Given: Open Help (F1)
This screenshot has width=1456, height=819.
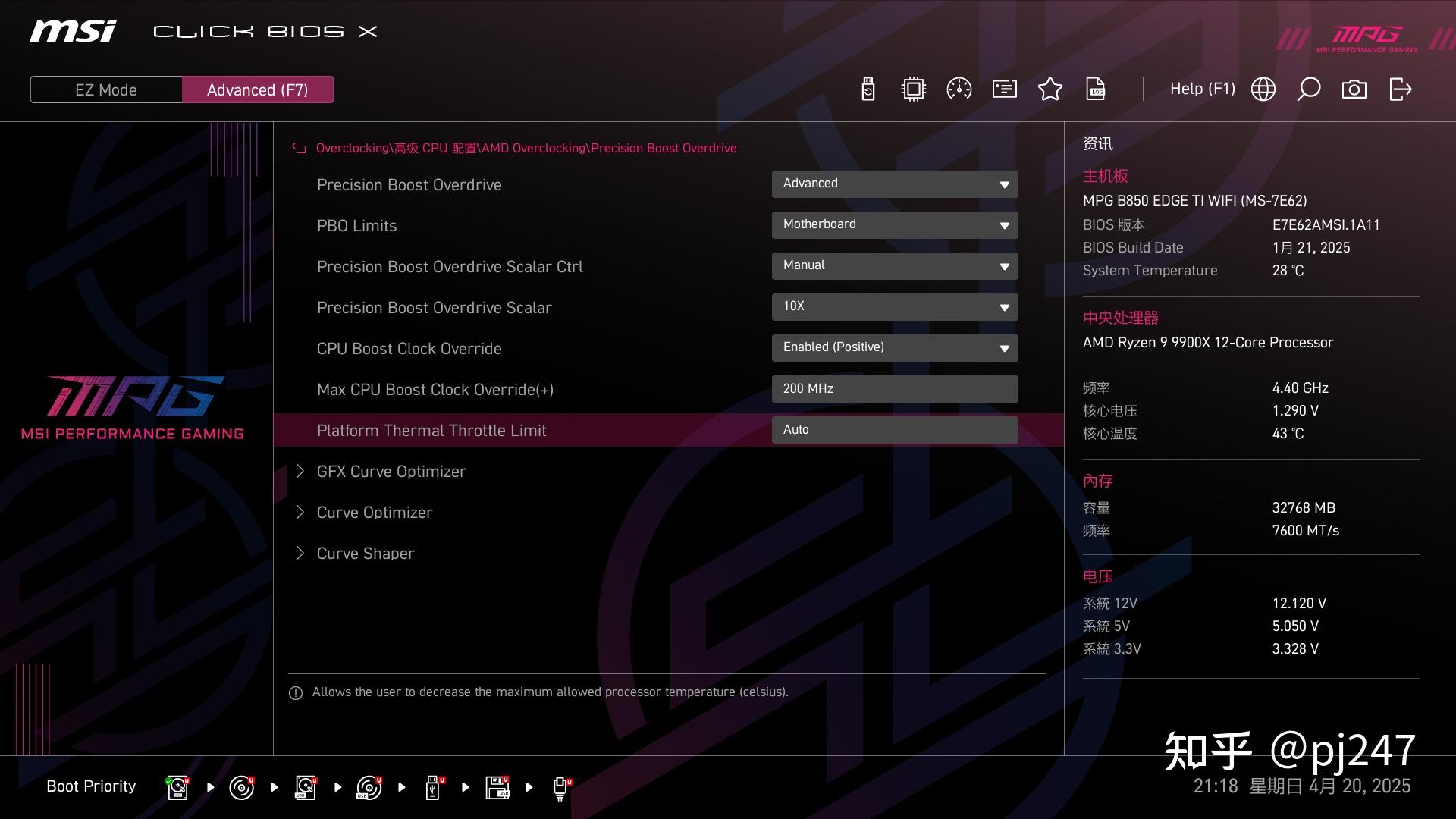Looking at the screenshot, I should [x=1202, y=89].
